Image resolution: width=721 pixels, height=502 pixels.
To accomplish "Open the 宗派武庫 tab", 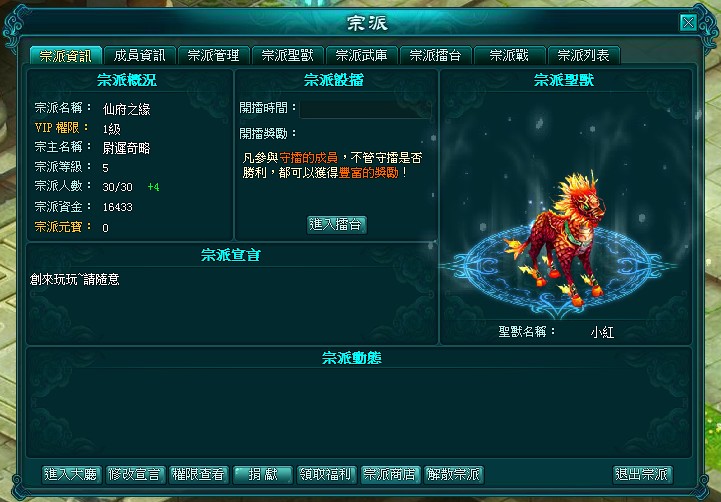I will pos(362,56).
